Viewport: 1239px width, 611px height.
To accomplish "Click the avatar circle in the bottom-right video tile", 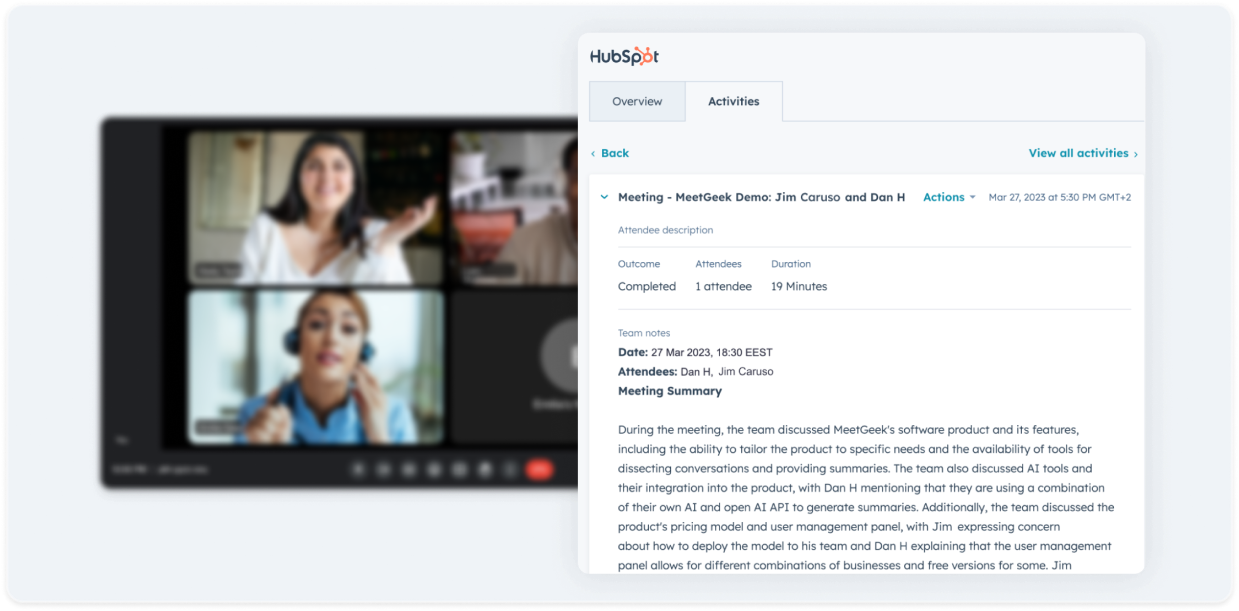I will pos(561,356).
